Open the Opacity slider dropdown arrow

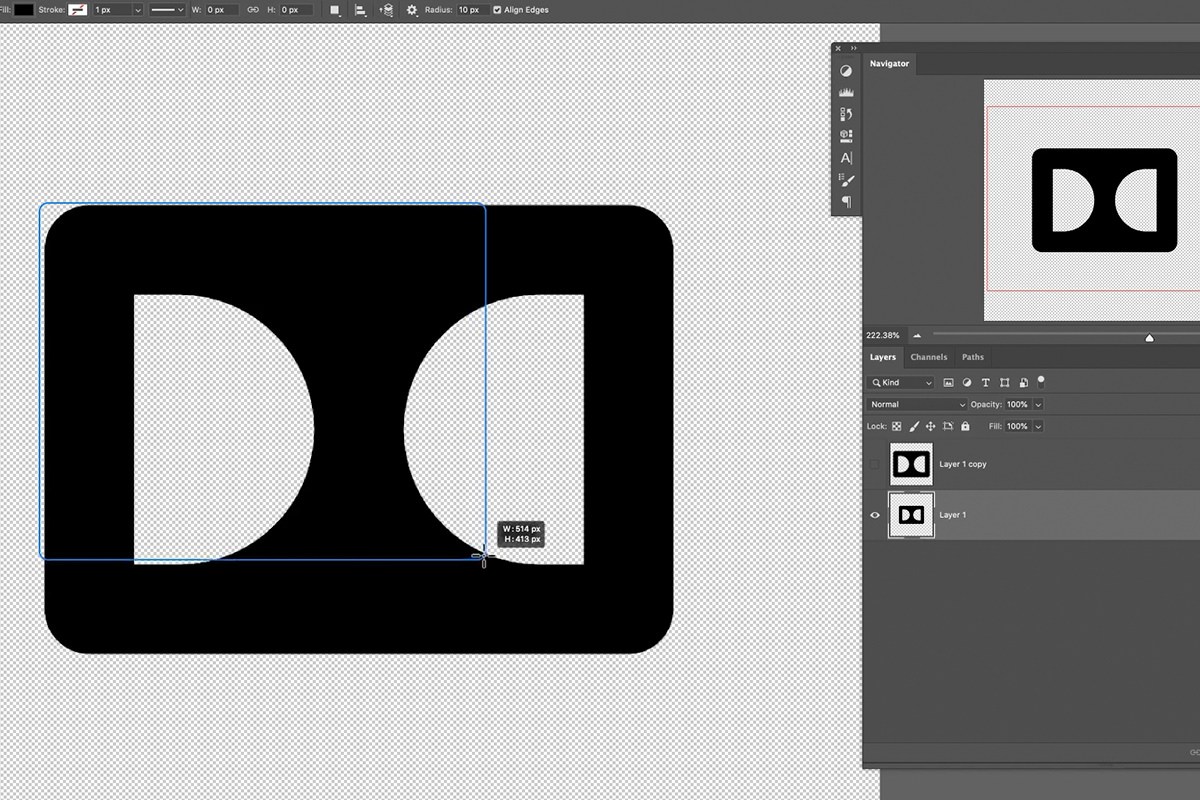[x=1038, y=404]
